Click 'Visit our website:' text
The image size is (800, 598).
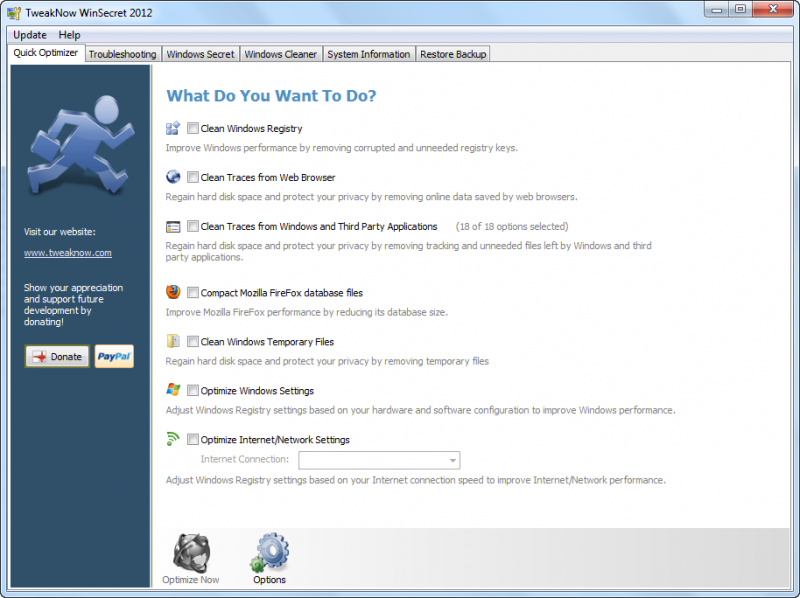point(60,232)
